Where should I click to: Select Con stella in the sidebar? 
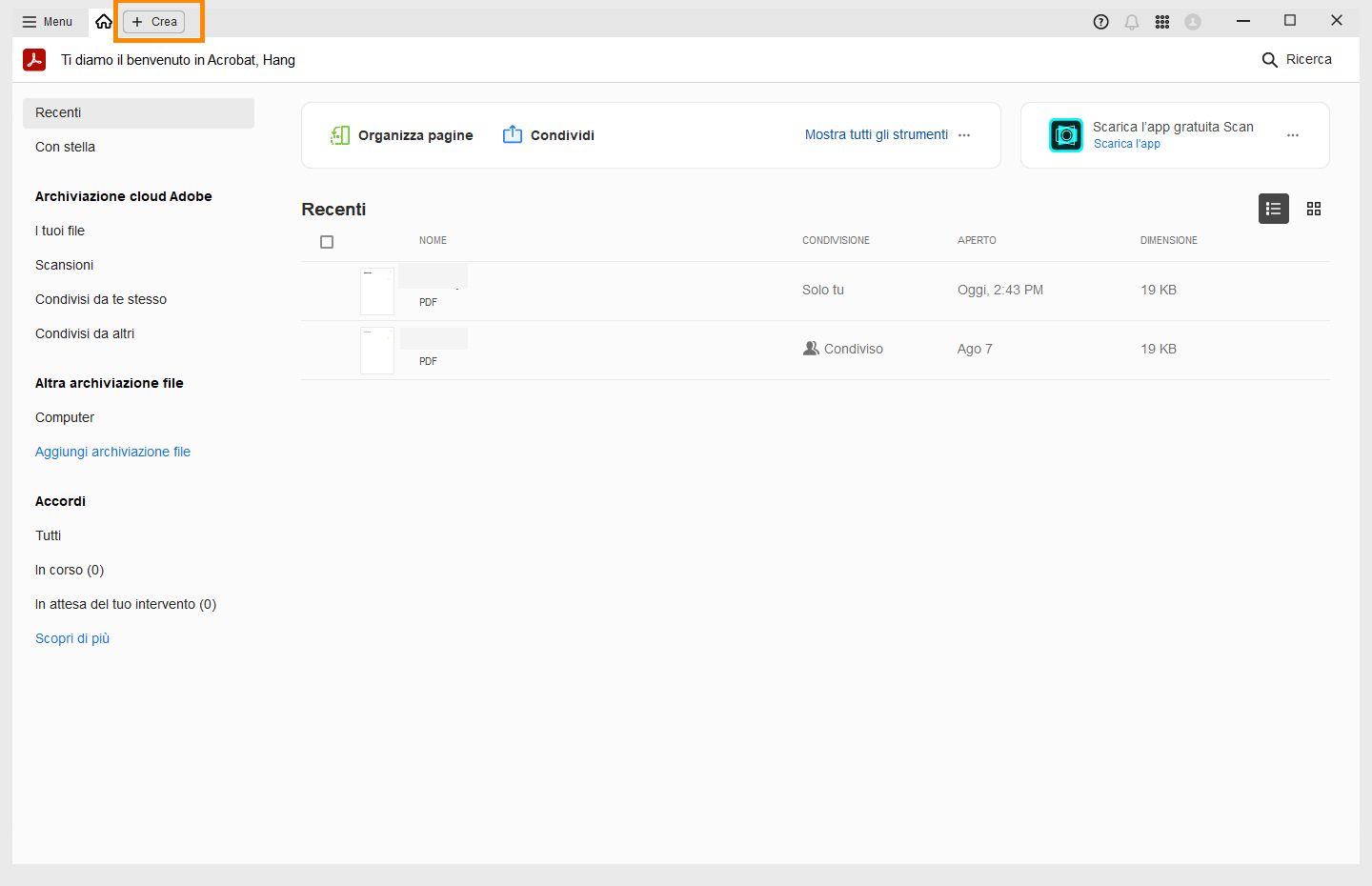coord(66,147)
